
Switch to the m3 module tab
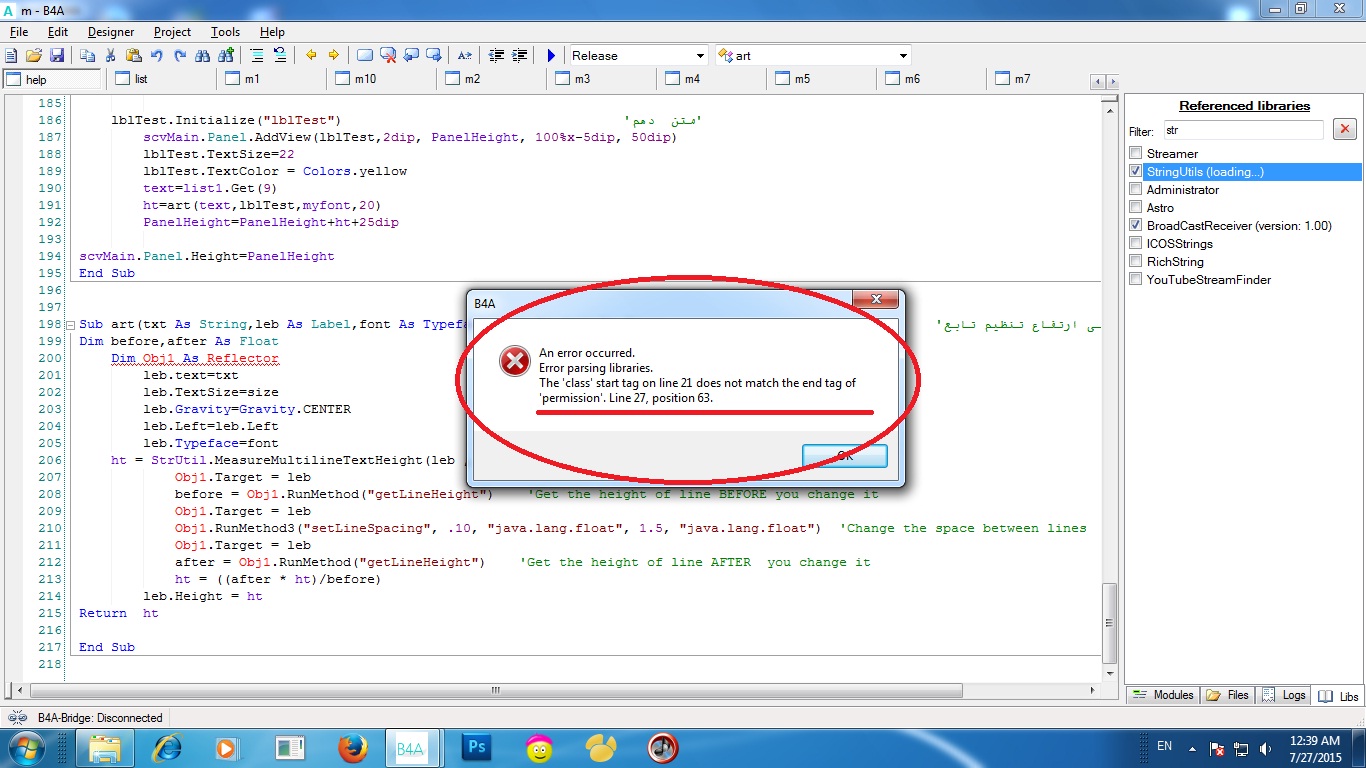(x=581, y=79)
